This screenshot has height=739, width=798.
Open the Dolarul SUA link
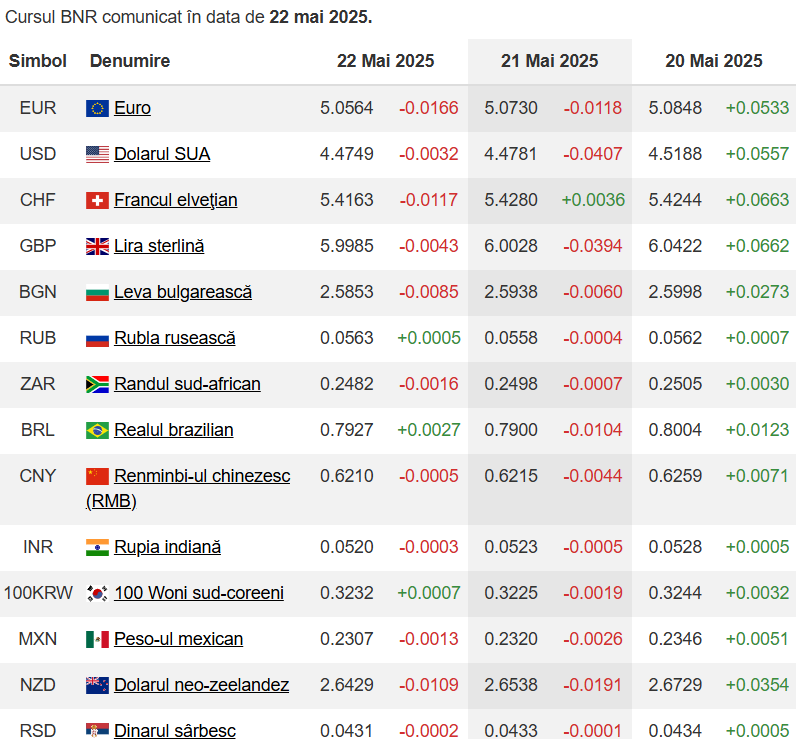(162, 154)
